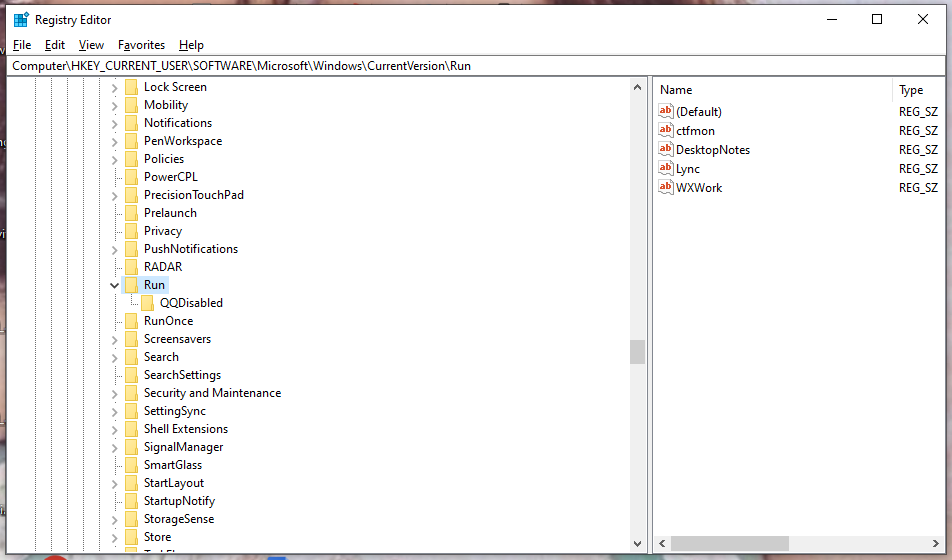Click the Lync string value icon
Screen dimensions: 952x560
click(x=666, y=168)
